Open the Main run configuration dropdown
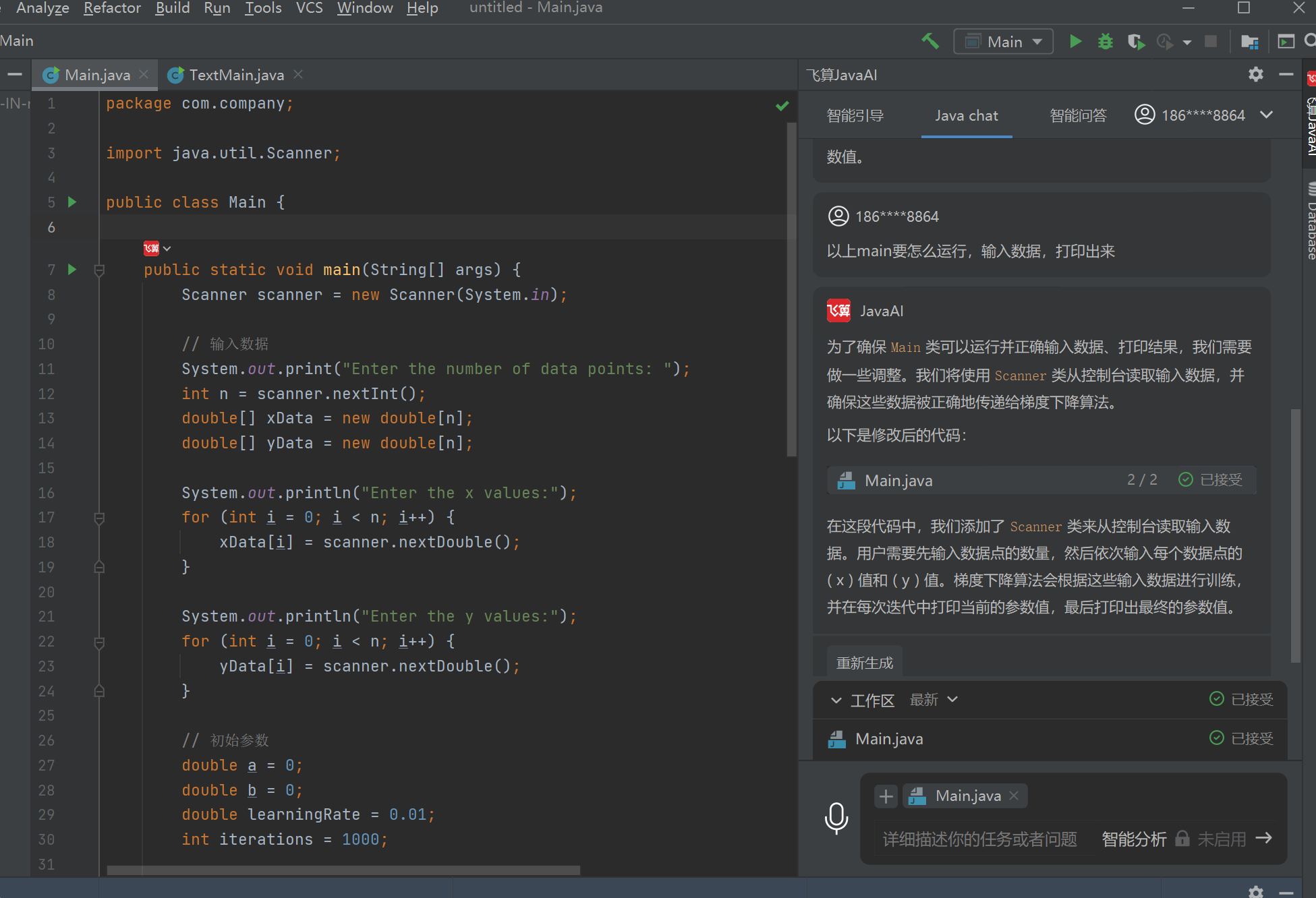 (x=1004, y=42)
